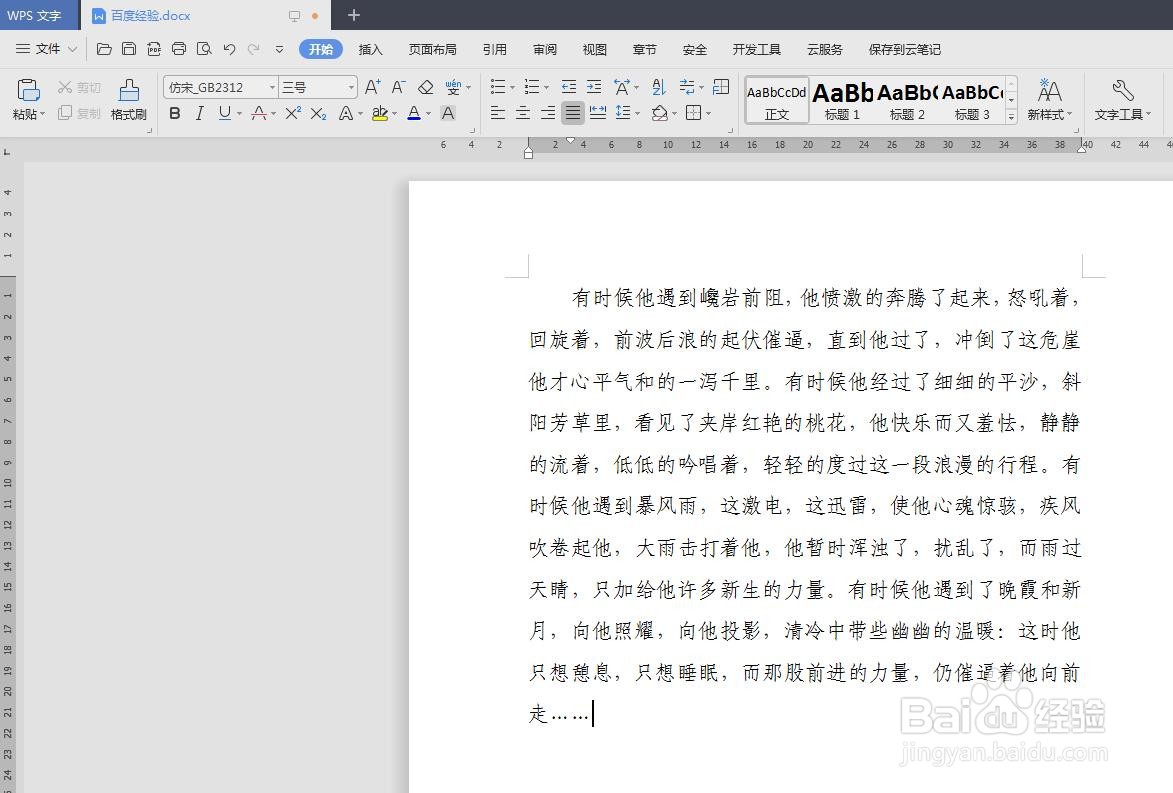Switch to the 插入 (Insert) ribbon tab

[x=370, y=48]
